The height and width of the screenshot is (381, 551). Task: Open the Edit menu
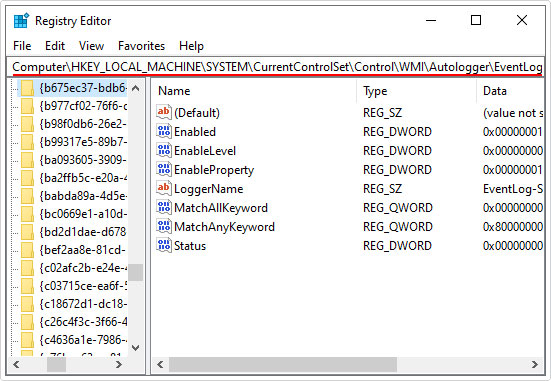point(55,46)
